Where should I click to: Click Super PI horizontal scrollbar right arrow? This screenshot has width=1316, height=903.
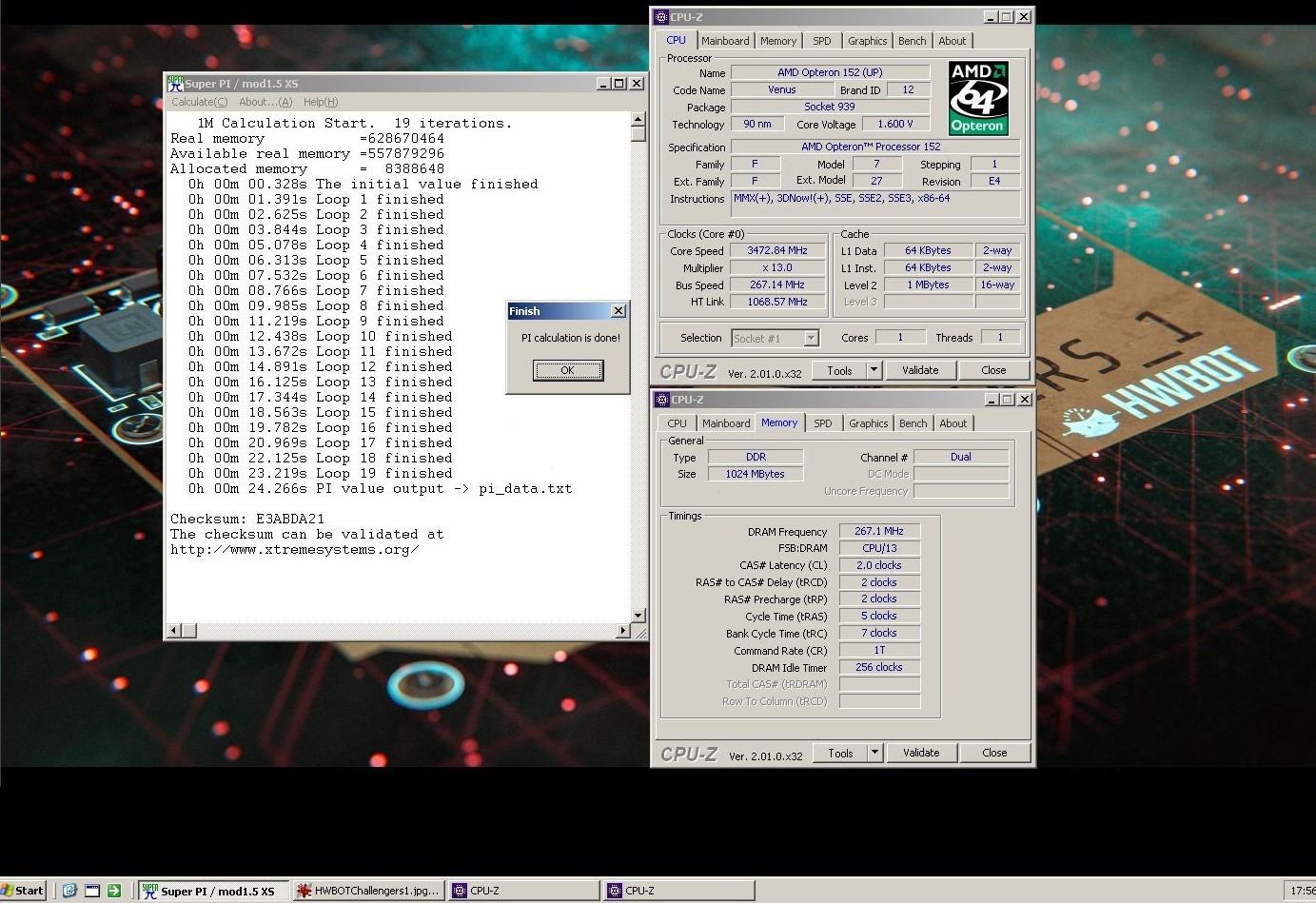(x=623, y=630)
